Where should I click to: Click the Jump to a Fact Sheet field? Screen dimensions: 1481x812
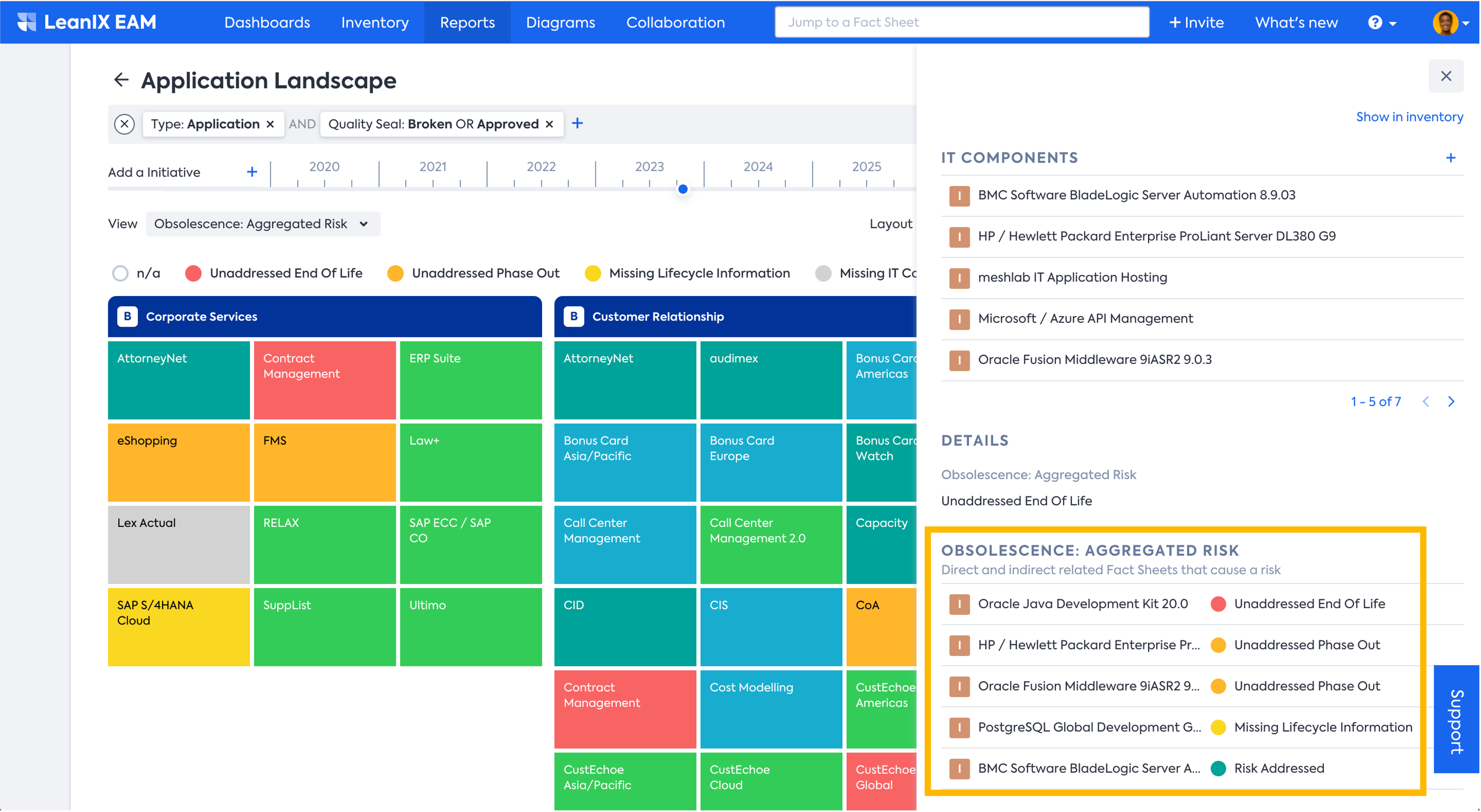pyautogui.click(x=961, y=22)
